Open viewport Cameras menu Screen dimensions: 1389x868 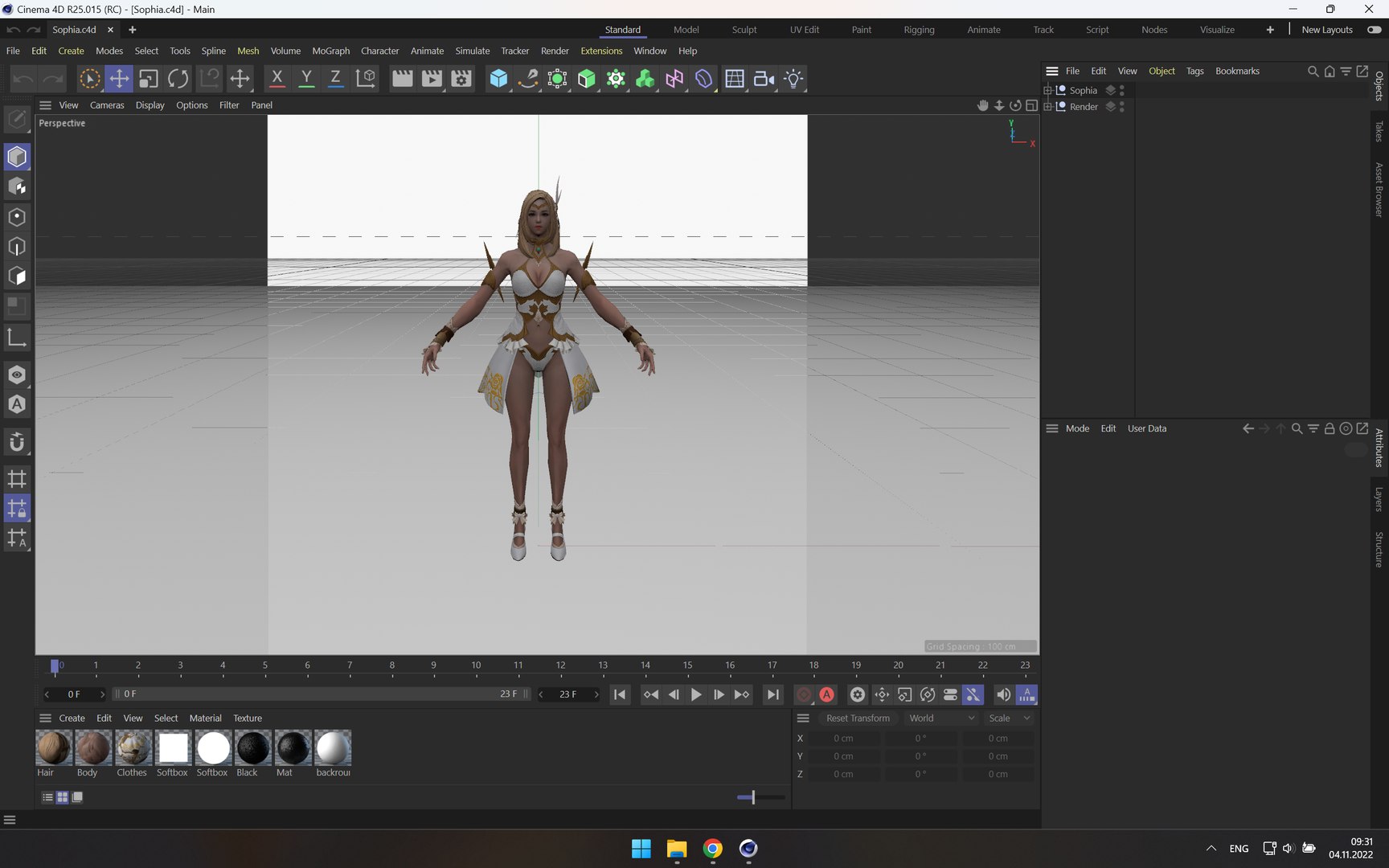pyautogui.click(x=107, y=105)
